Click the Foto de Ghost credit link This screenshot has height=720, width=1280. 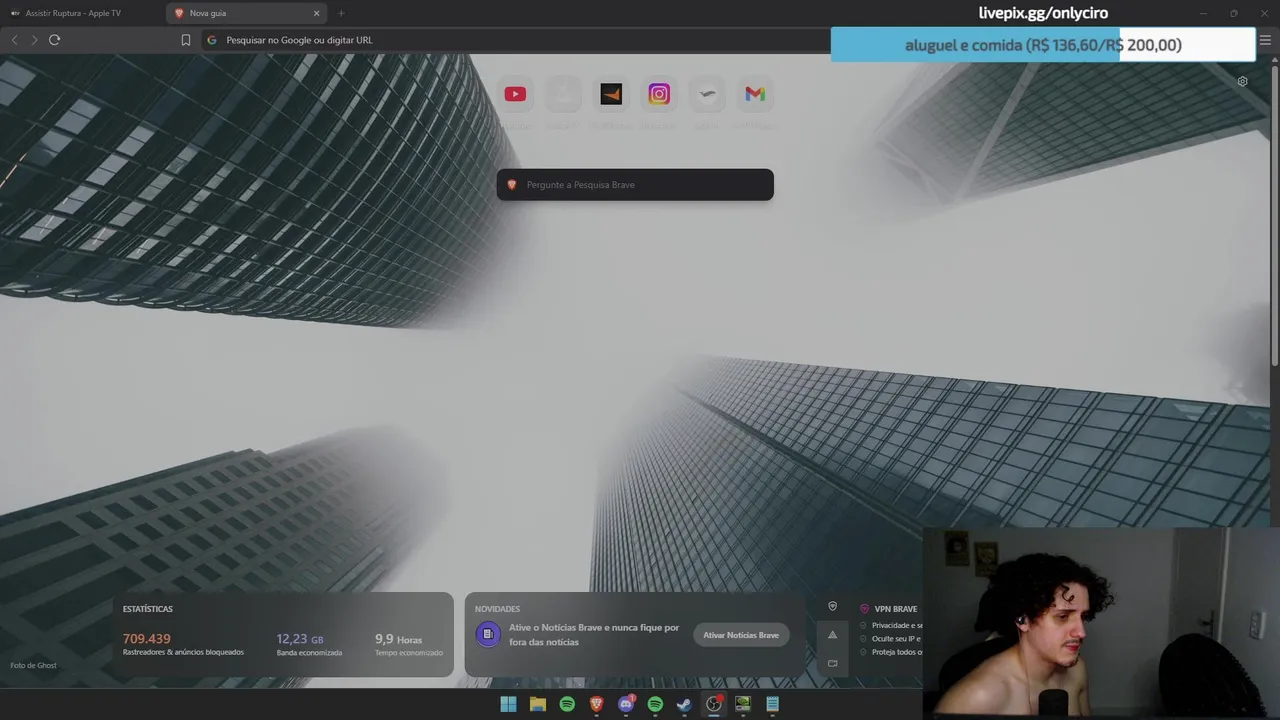pyautogui.click(x=33, y=665)
